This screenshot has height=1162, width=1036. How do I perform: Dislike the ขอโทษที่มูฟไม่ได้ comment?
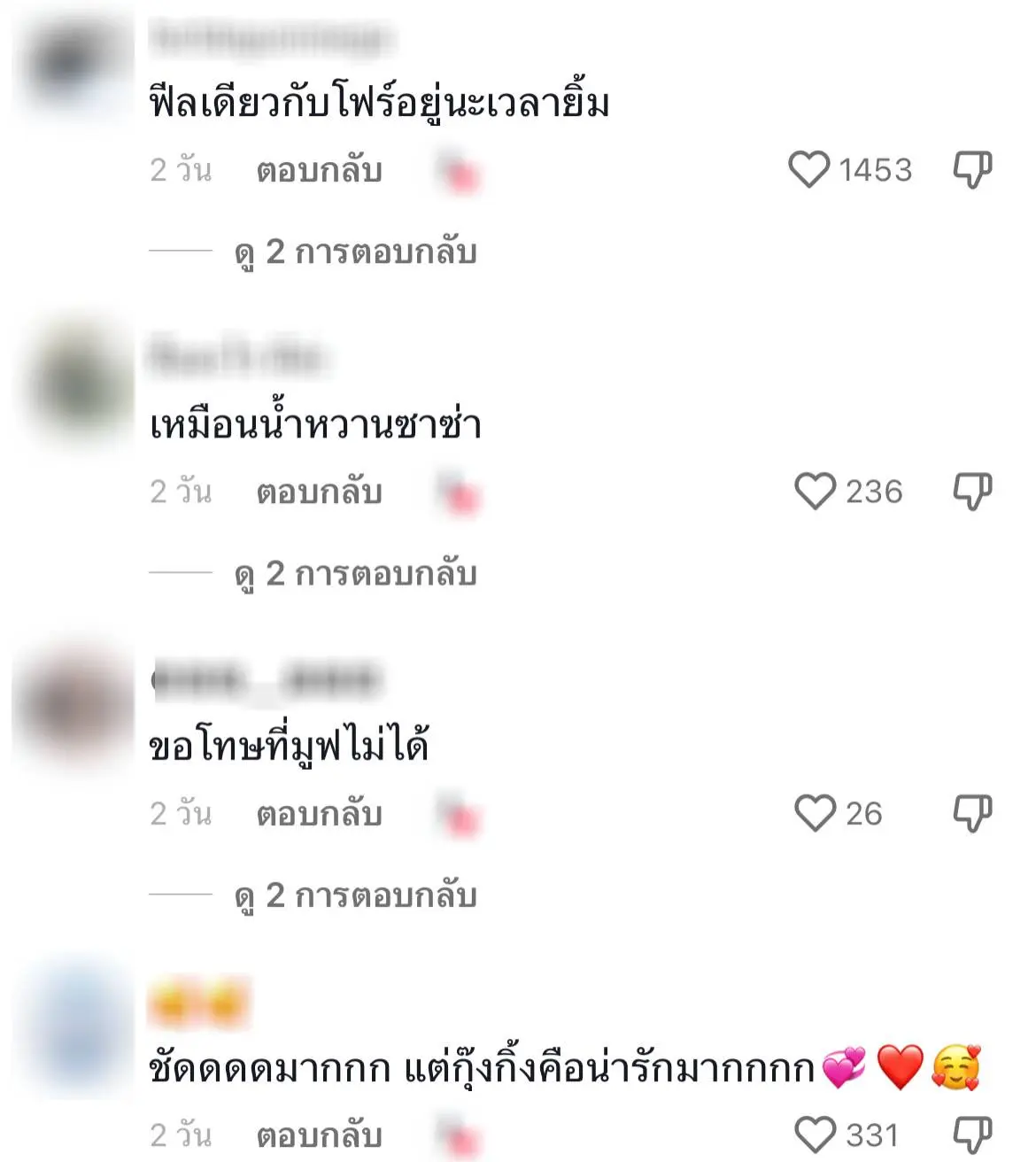(972, 813)
